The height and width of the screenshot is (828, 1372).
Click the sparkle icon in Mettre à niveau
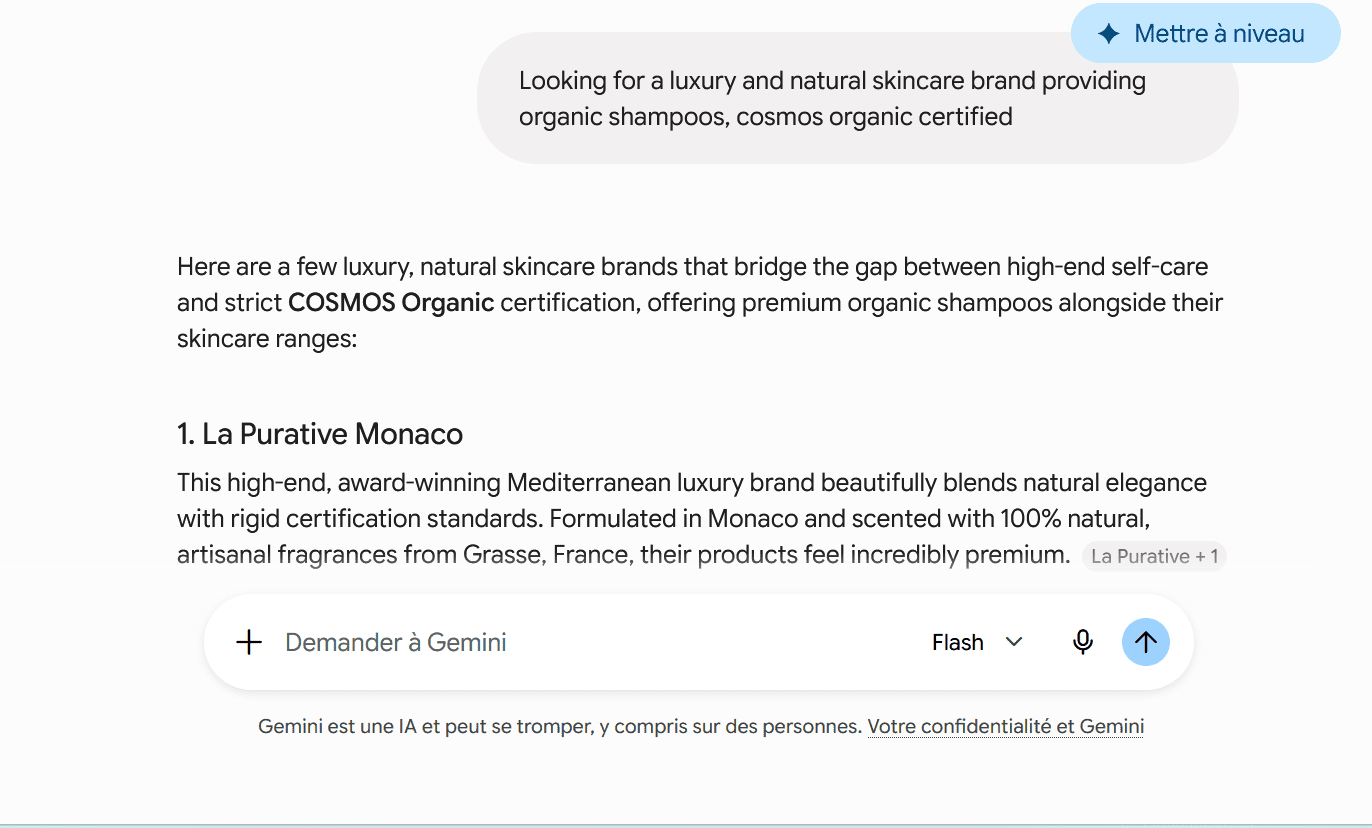(x=1108, y=34)
